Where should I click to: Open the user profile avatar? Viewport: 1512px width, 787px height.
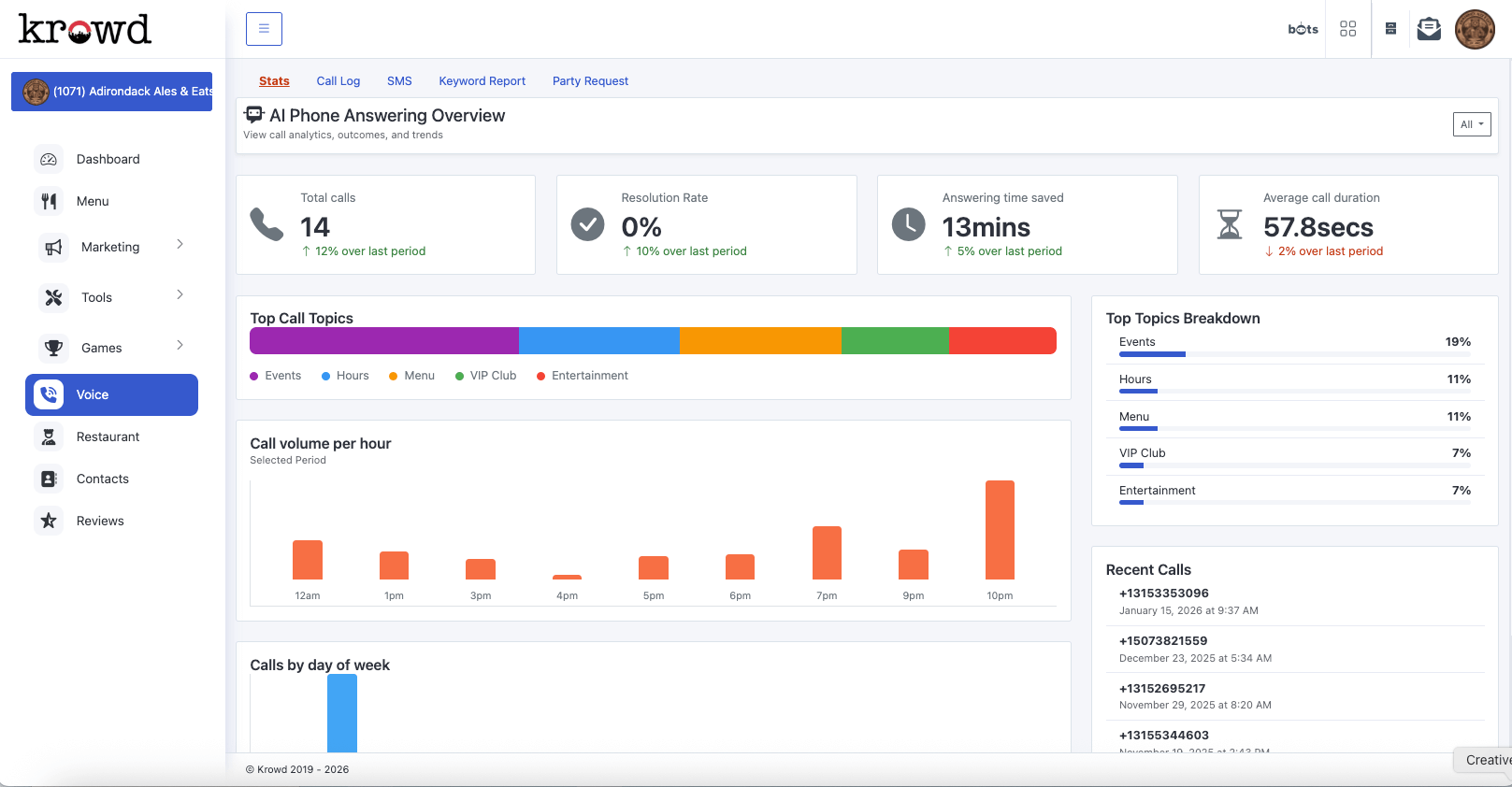(x=1475, y=29)
